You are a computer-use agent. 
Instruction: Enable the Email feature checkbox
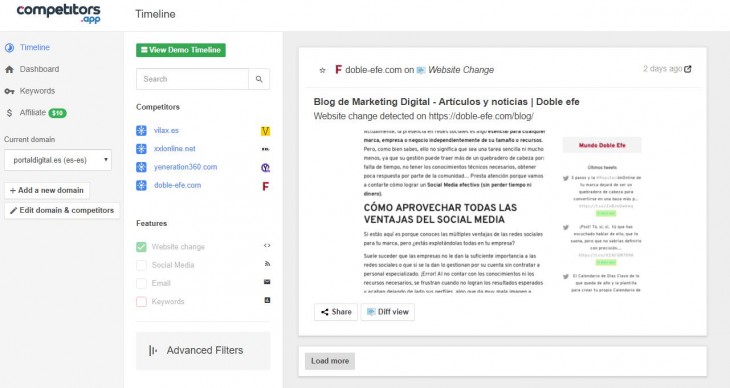(x=141, y=284)
